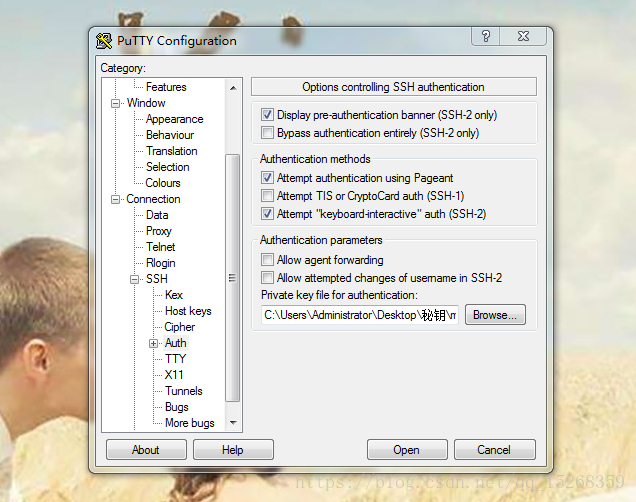Select Translation category
This screenshot has width=636, height=502.
pos(172,151)
